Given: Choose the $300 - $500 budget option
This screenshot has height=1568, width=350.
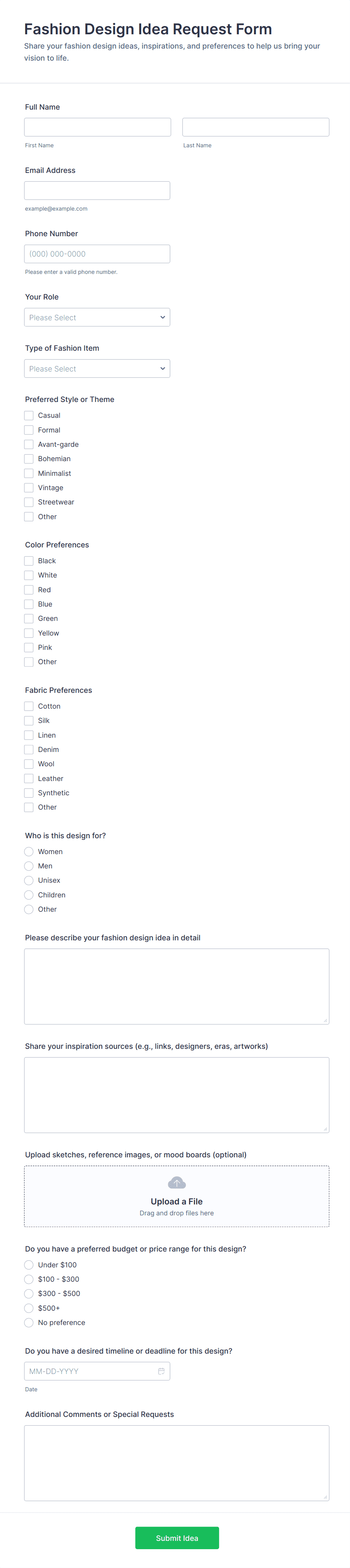Looking at the screenshot, I should [x=29, y=1293].
